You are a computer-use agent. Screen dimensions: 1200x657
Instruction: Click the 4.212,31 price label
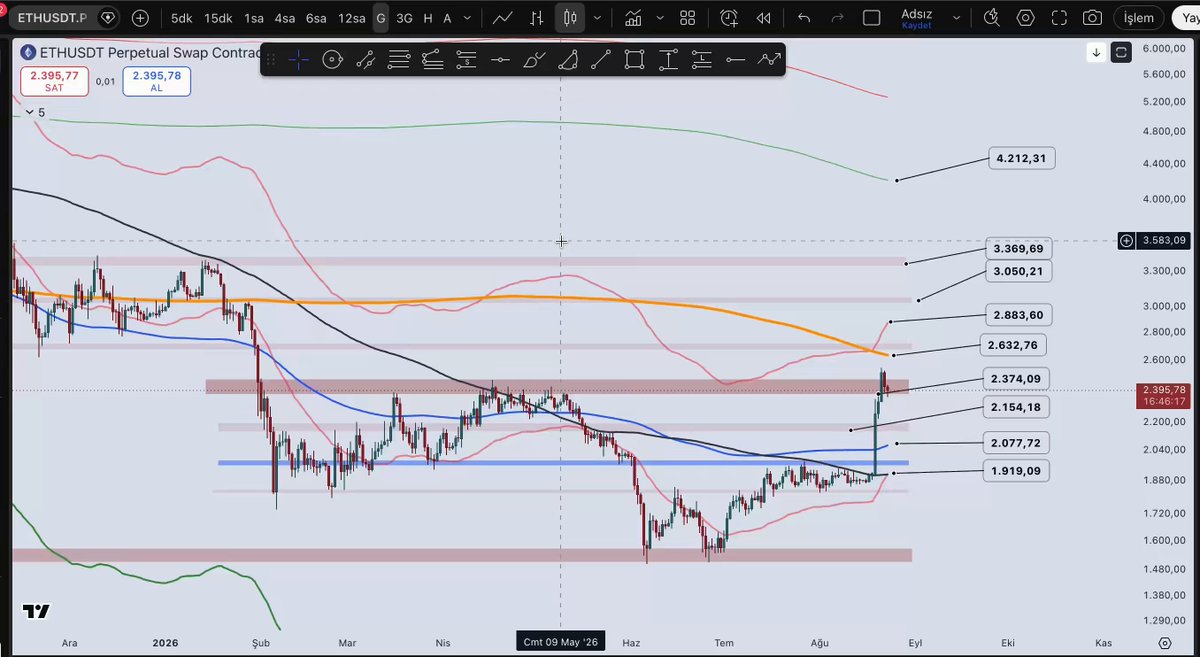pyautogui.click(x=1022, y=158)
